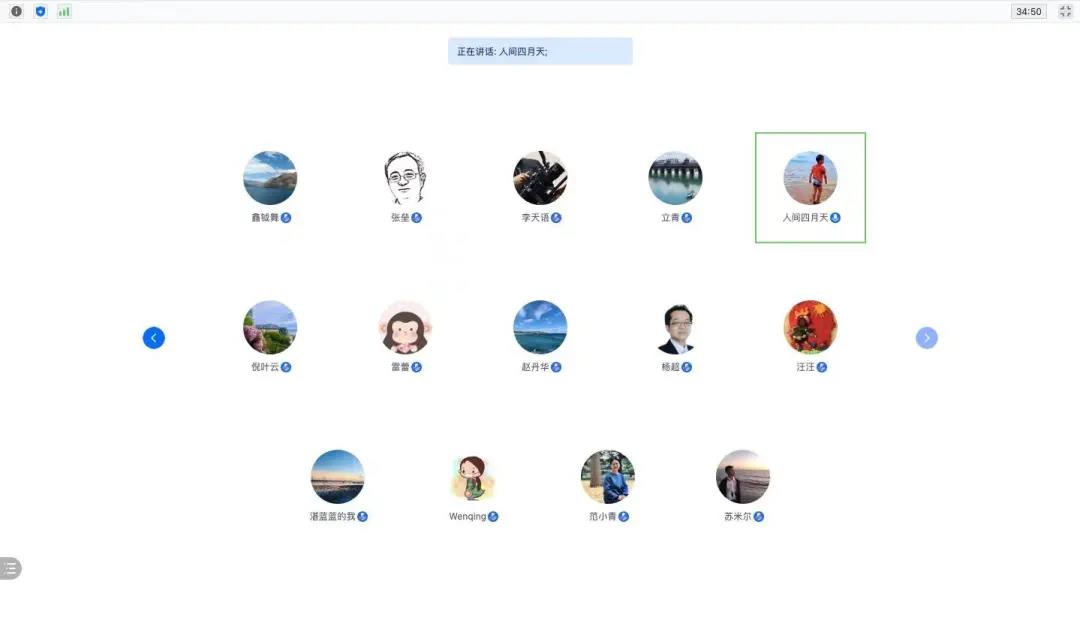This screenshot has width=1080, height=633.
Task: Click the 34:50 meeting timer
Action: 1028,12
